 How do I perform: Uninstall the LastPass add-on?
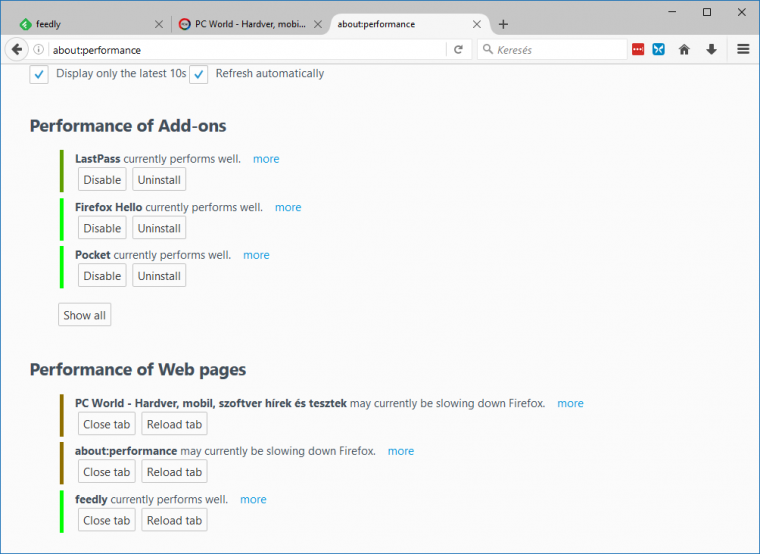click(159, 180)
